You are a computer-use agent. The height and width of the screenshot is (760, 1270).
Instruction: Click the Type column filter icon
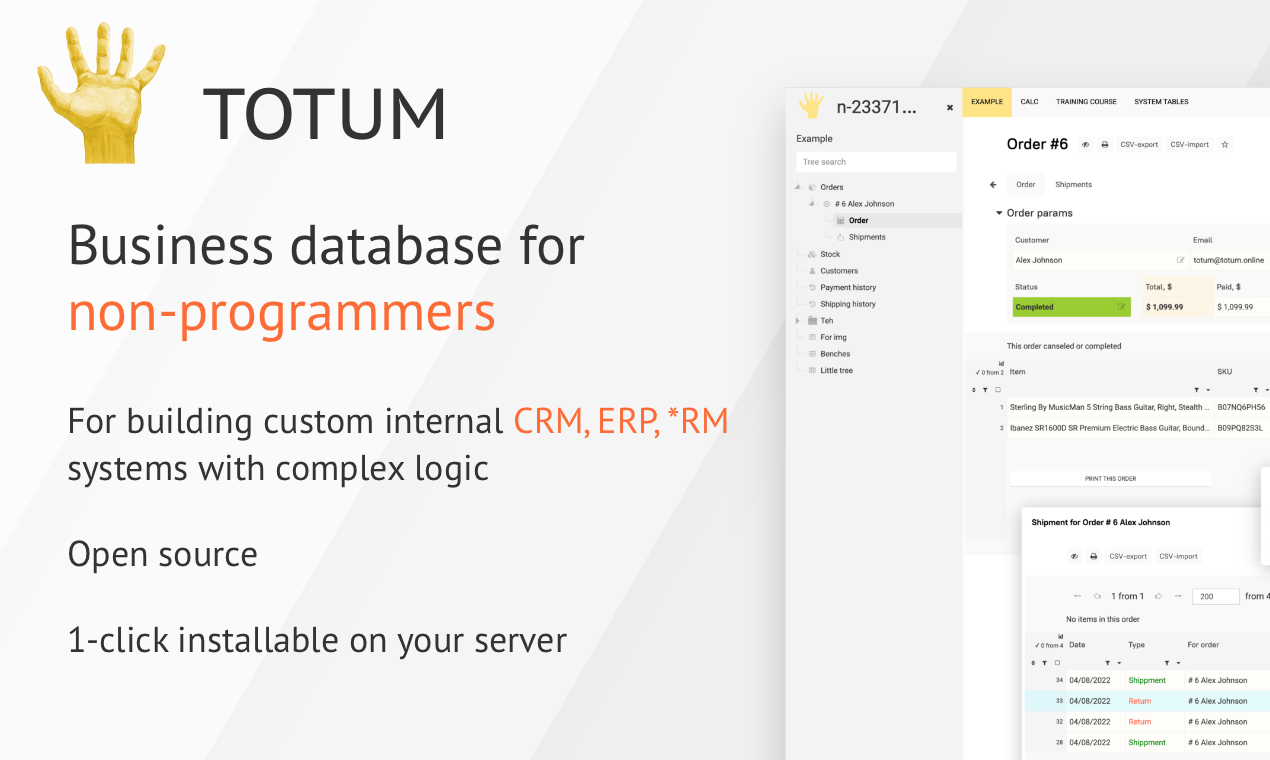point(1167,663)
